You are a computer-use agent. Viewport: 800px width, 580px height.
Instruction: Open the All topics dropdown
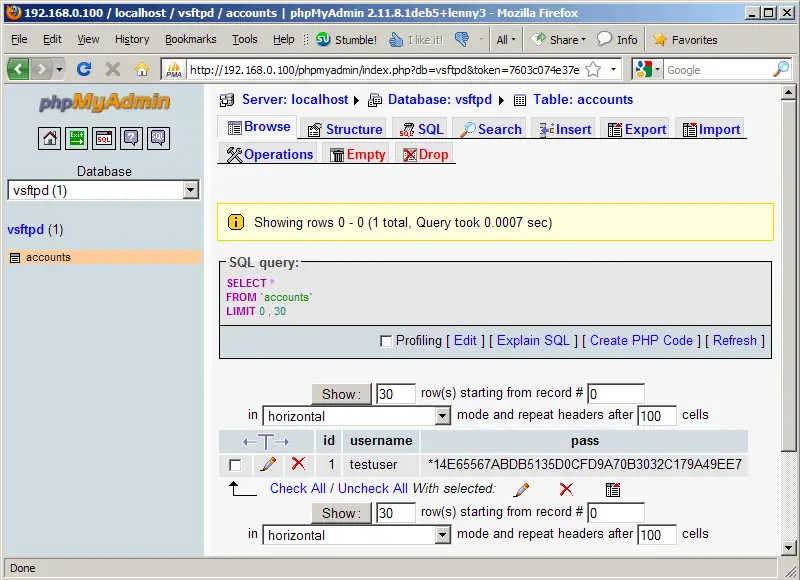[x=506, y=39]
